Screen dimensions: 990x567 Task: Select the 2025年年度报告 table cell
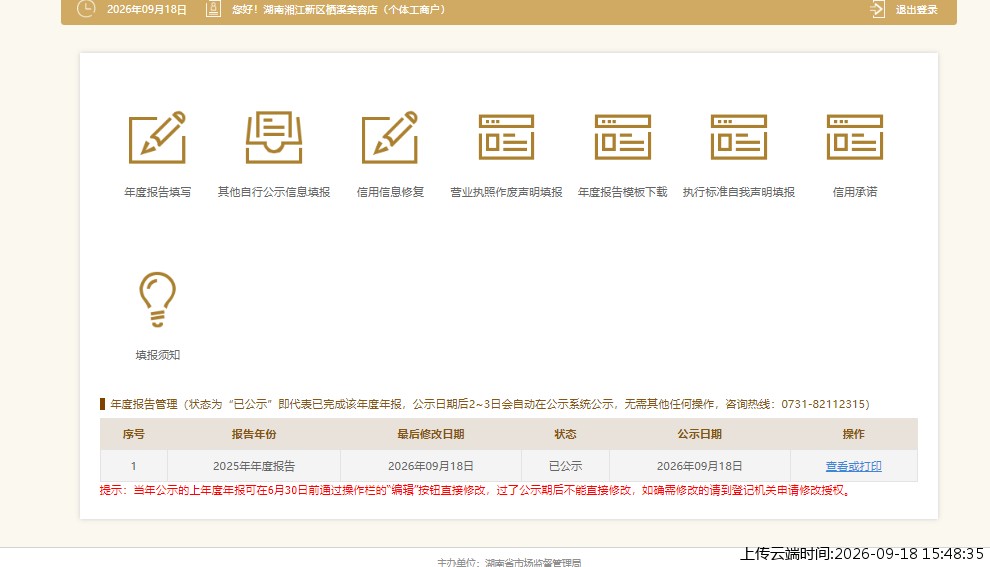254,466
